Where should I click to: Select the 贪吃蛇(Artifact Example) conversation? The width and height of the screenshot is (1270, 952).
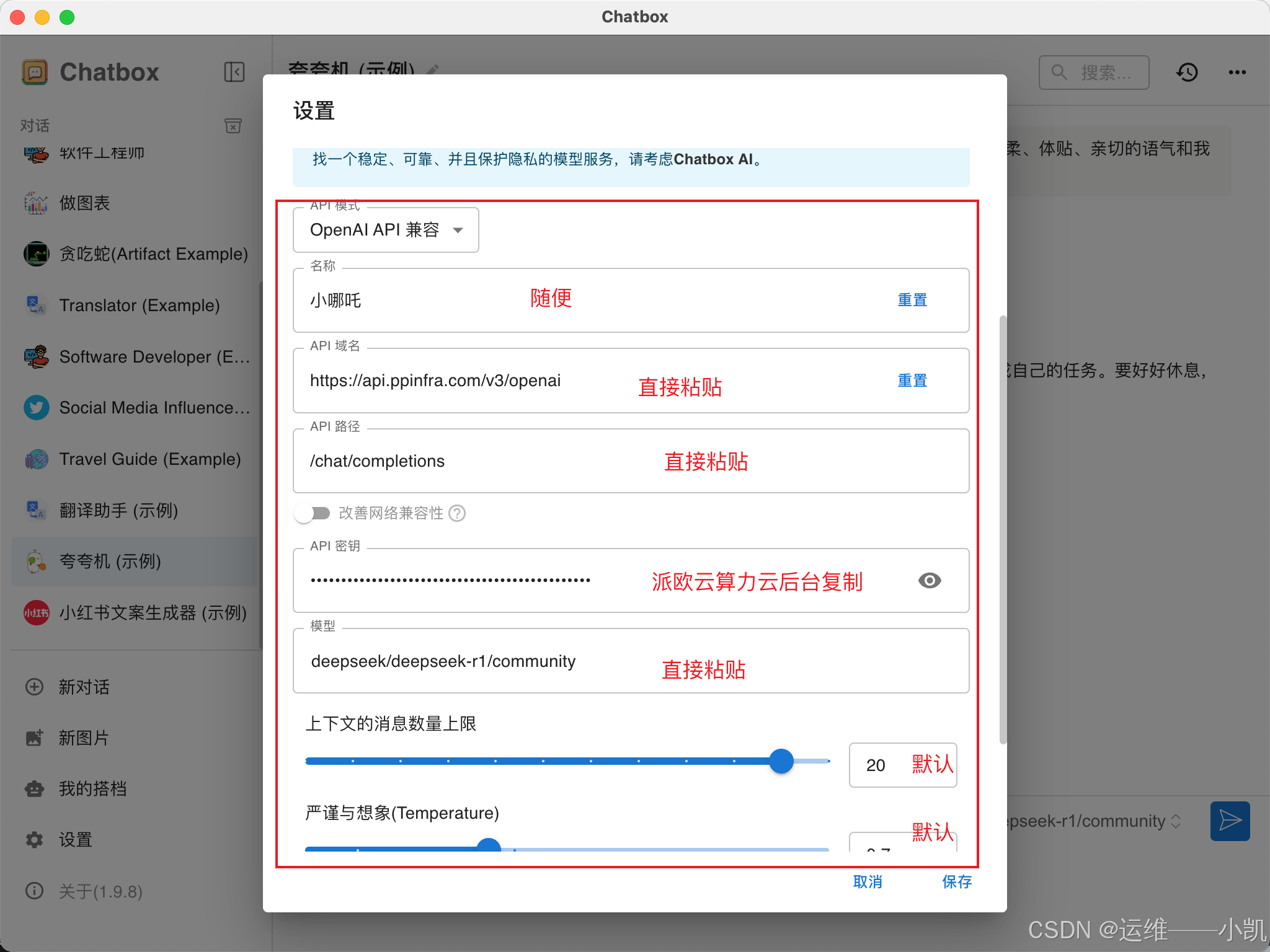pyautogui.click(x=135, y=254)
